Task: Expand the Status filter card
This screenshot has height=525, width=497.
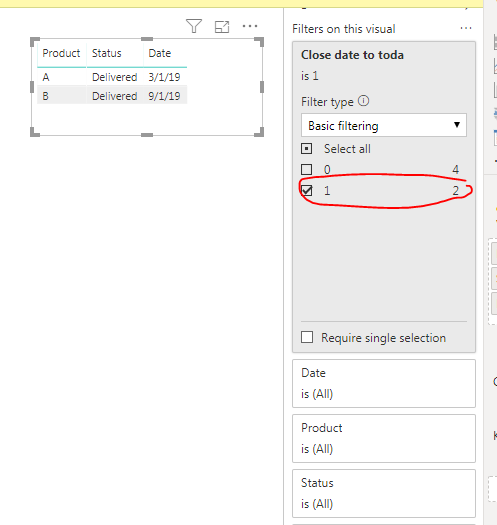Action: tap(384, 494)
